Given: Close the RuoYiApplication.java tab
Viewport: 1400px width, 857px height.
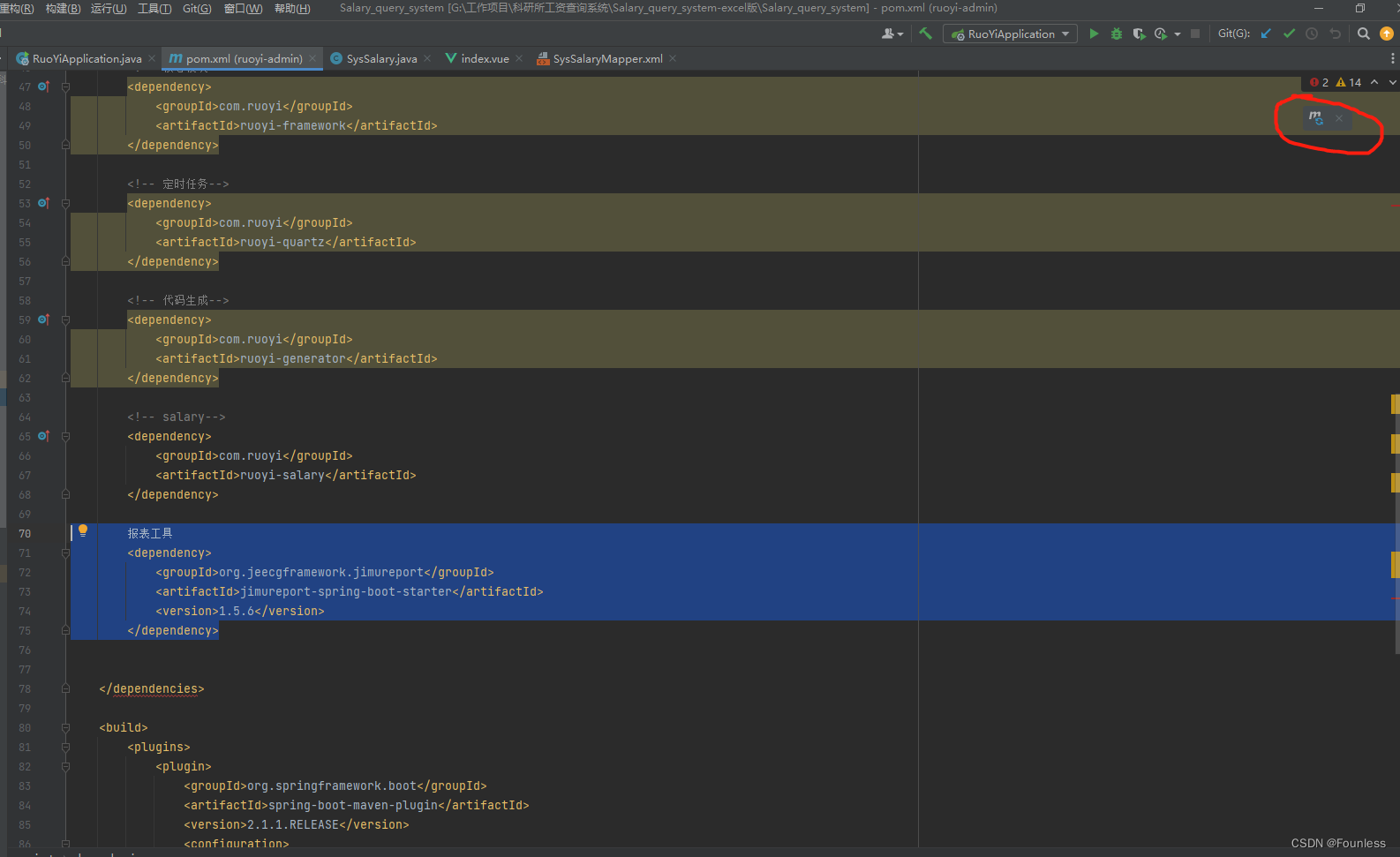Looking at the screenshot, I should pyautogui.click(x=152, y=58).
